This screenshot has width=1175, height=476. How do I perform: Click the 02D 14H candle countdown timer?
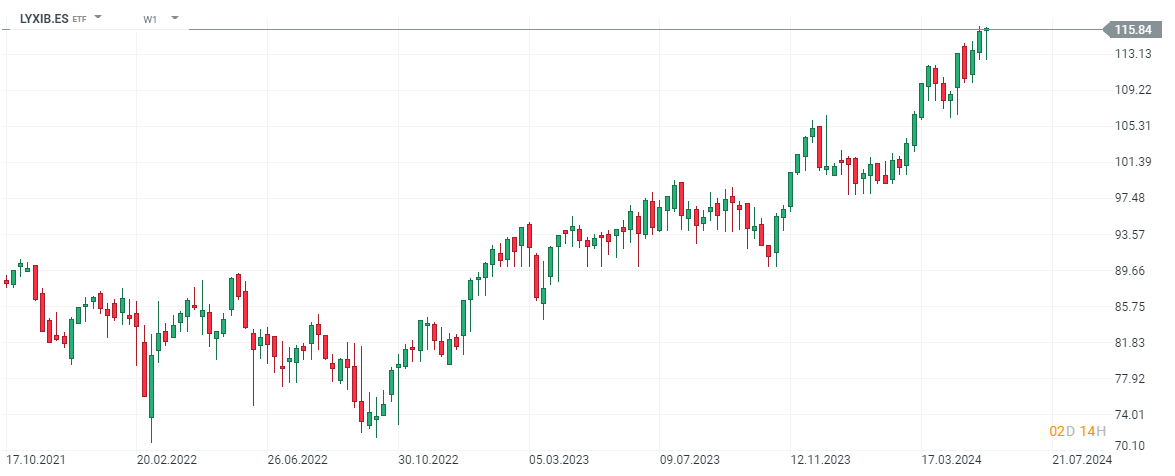(x=1077, y=431)
